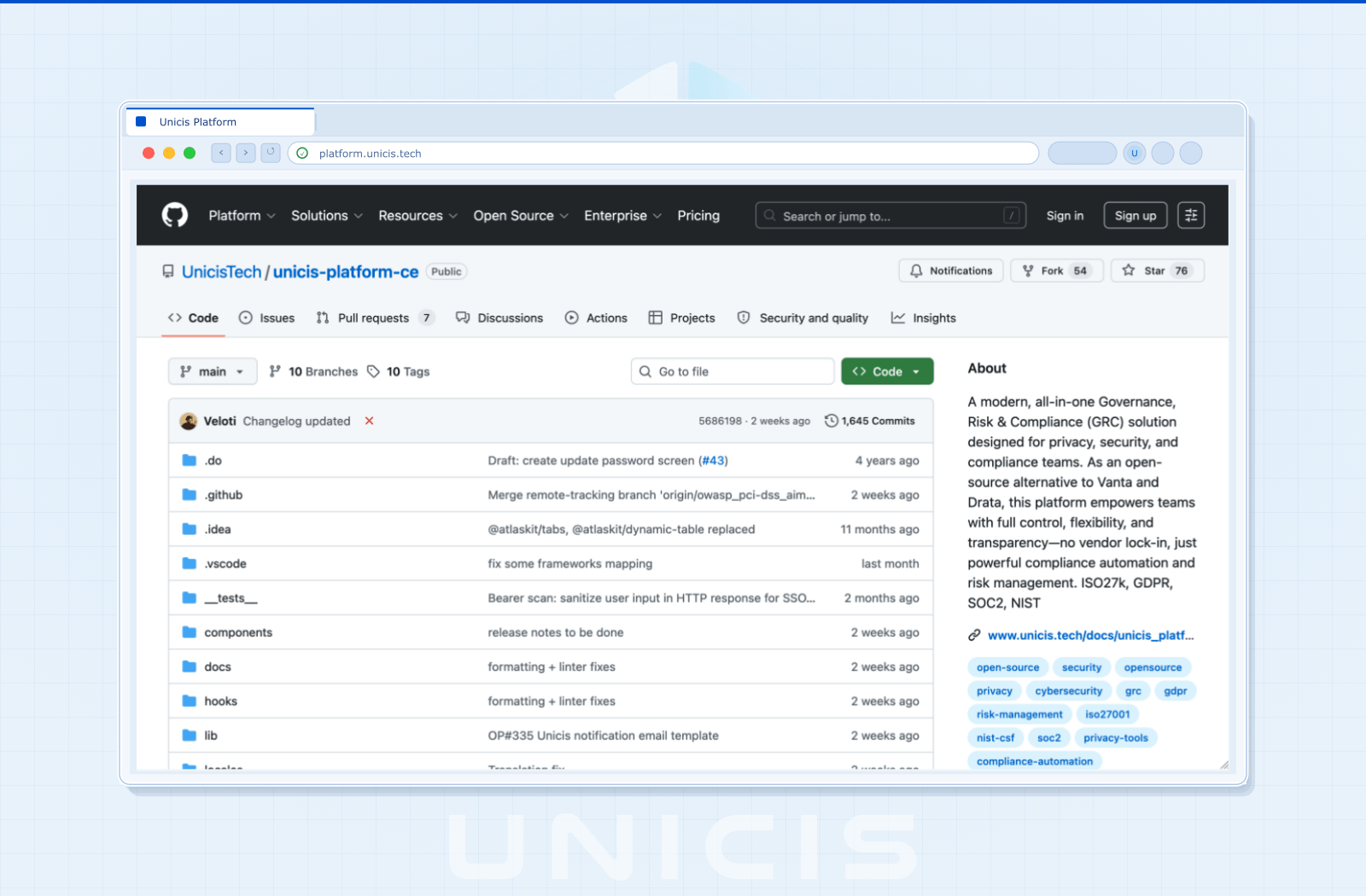Expand the Resources dropdown menu

tap(418, 215)
